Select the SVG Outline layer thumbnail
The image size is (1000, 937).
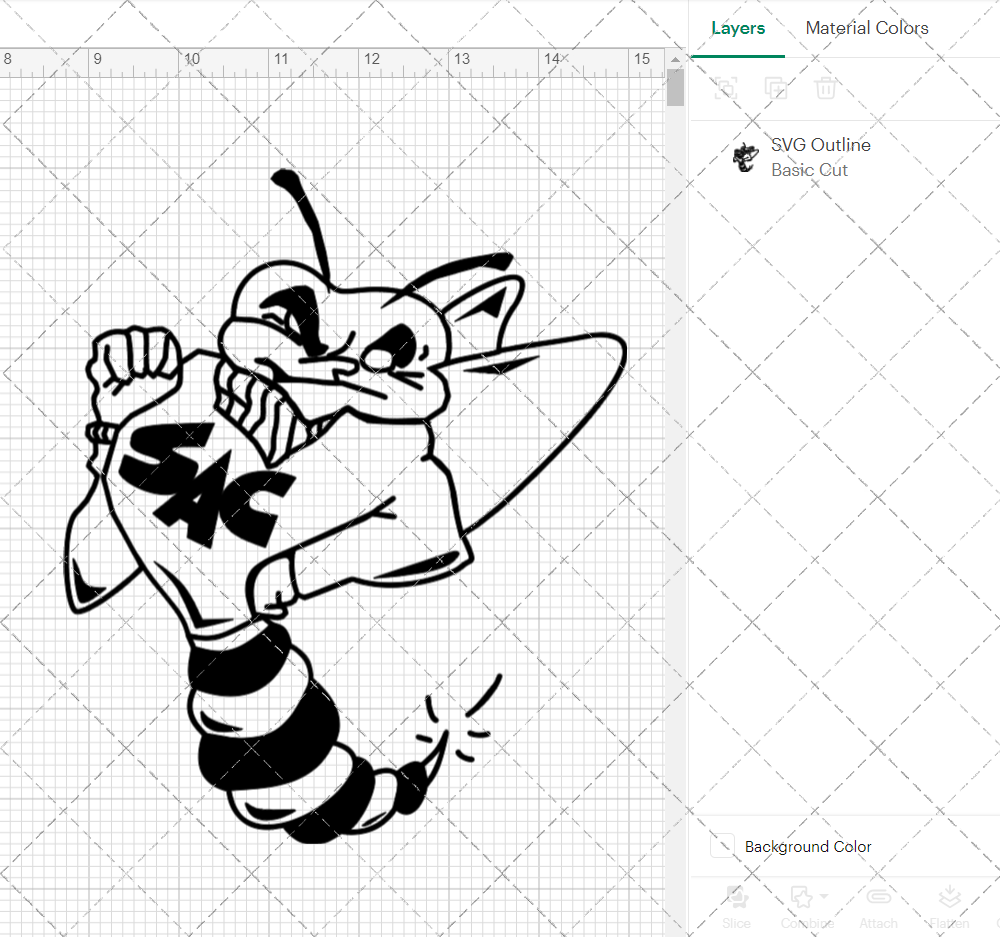click(745, 158)
